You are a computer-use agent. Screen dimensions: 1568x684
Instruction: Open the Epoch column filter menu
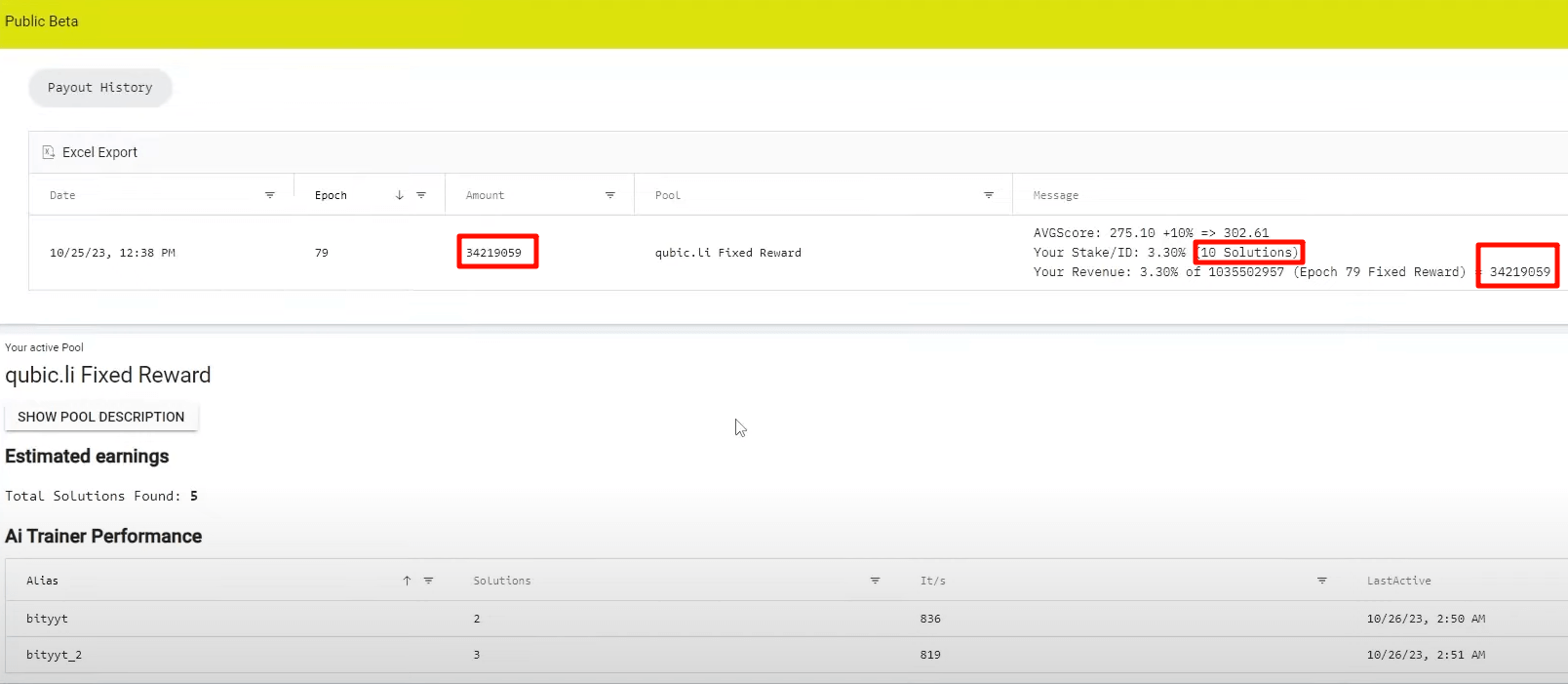pos(421,195)
